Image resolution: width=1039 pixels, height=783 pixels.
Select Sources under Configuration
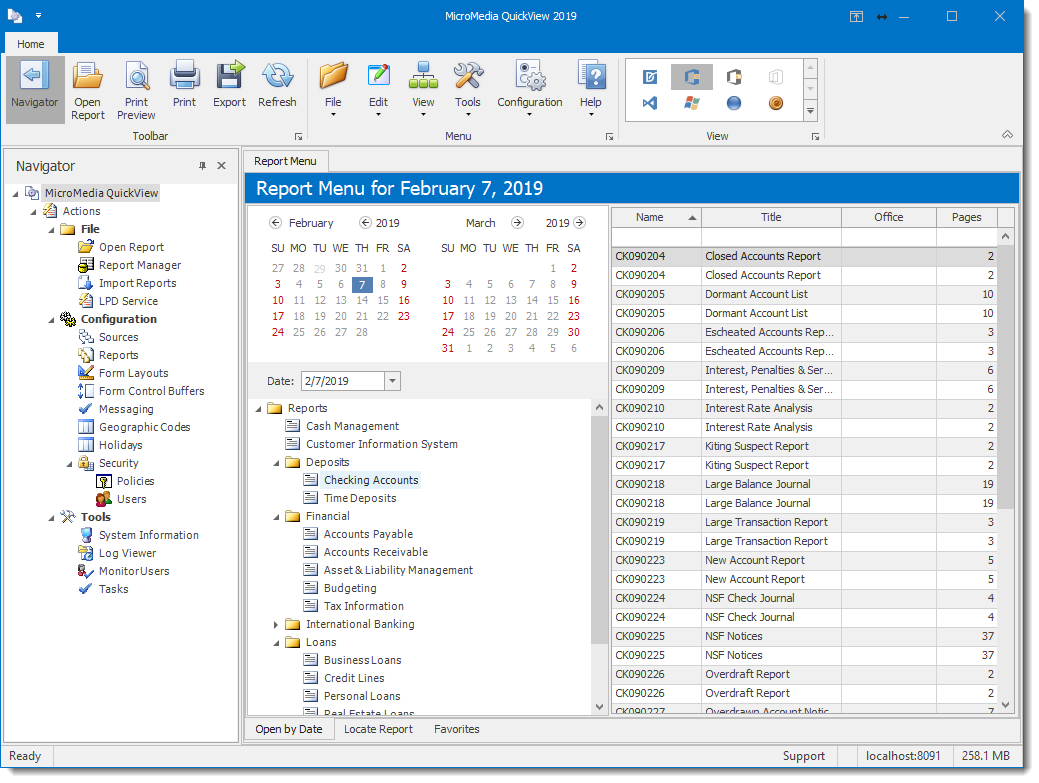tap(118, 337)
